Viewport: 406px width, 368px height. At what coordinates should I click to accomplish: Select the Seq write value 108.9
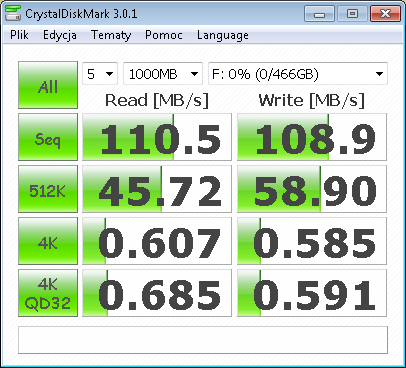point(312,137)
